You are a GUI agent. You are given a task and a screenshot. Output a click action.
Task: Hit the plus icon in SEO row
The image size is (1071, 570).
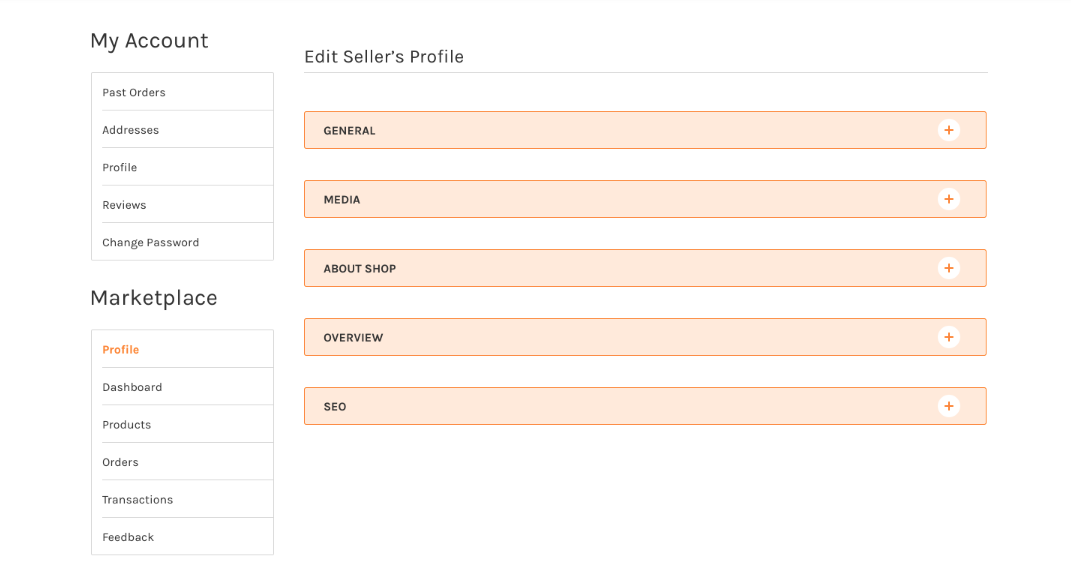click(948, 406)
